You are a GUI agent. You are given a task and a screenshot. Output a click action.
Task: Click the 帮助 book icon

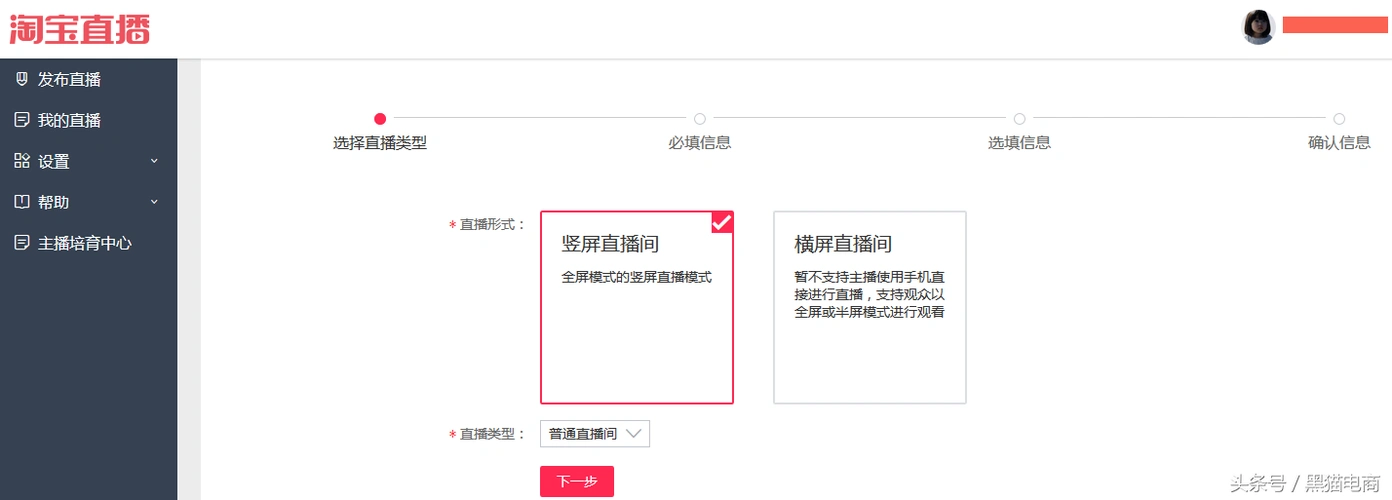pyautogui.click(x=22, y=202)
